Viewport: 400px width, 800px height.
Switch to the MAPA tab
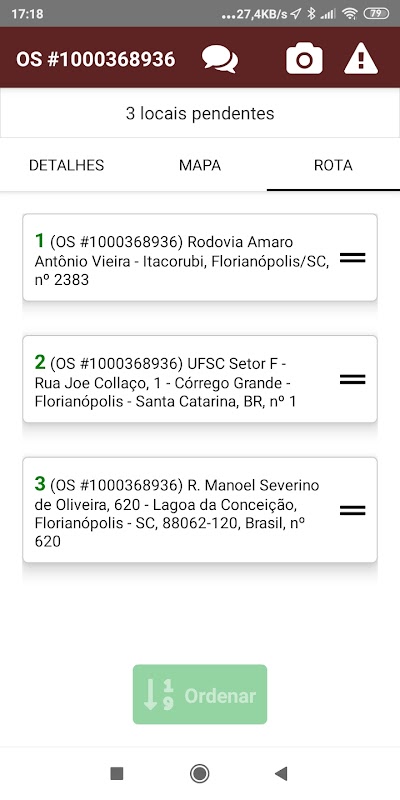[200, 165]
